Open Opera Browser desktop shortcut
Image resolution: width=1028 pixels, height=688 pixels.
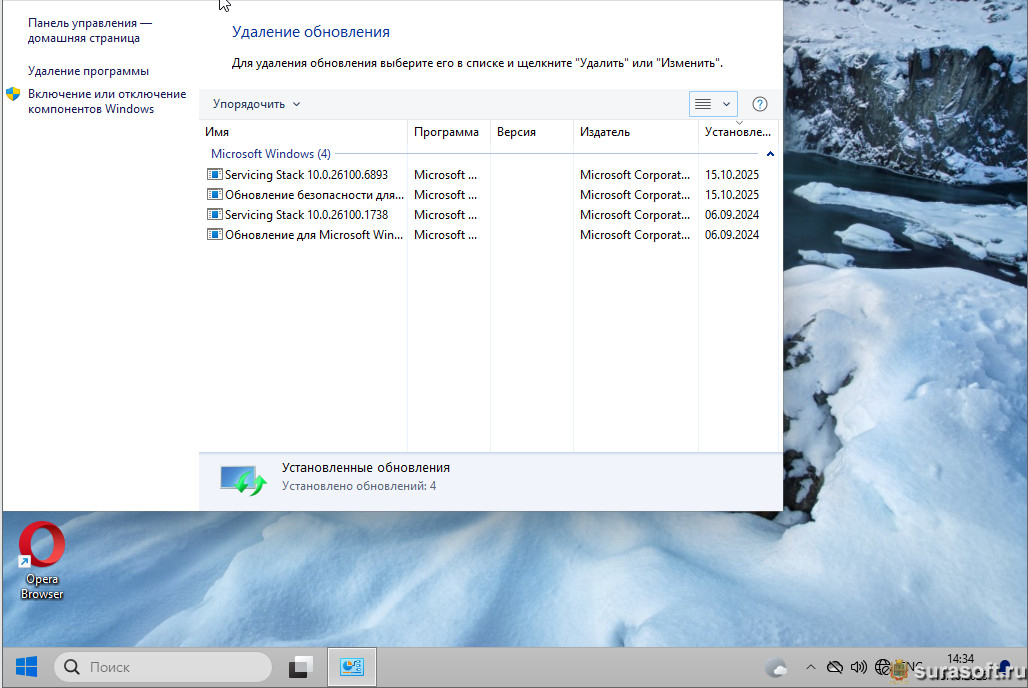tap(42, 561)
